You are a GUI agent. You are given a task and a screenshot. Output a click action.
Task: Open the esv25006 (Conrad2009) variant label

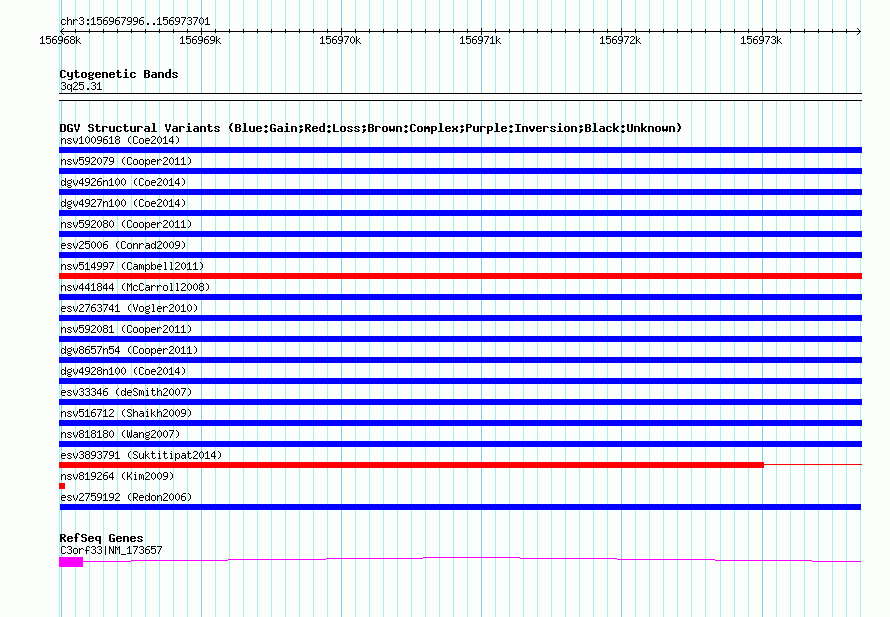(122, 245)
